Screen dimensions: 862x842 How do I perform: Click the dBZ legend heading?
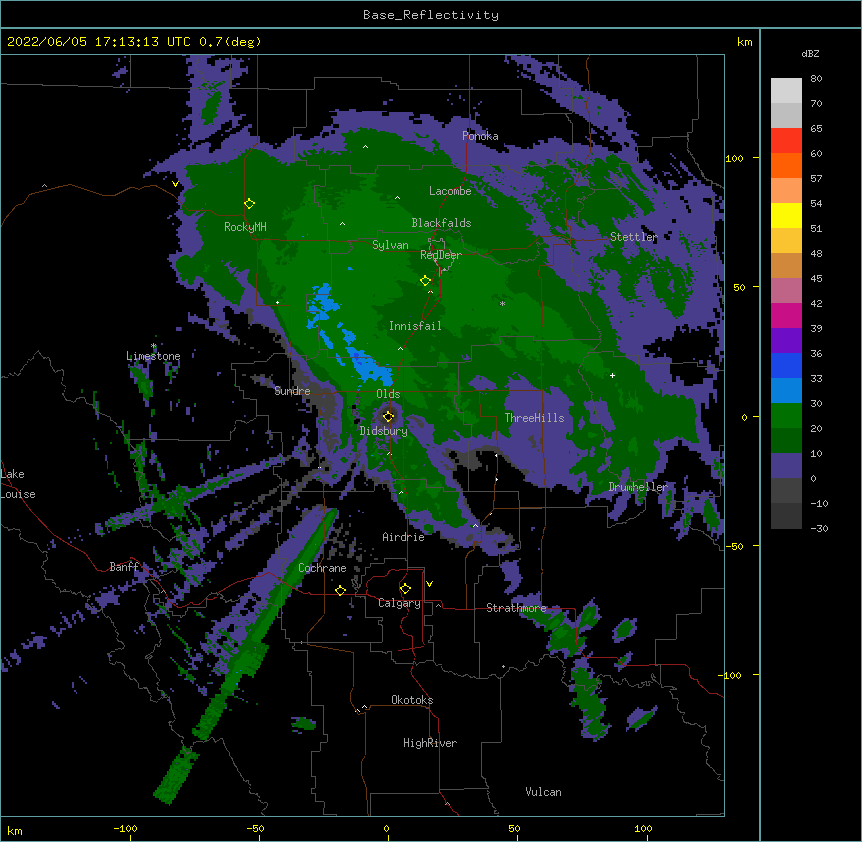810,54
